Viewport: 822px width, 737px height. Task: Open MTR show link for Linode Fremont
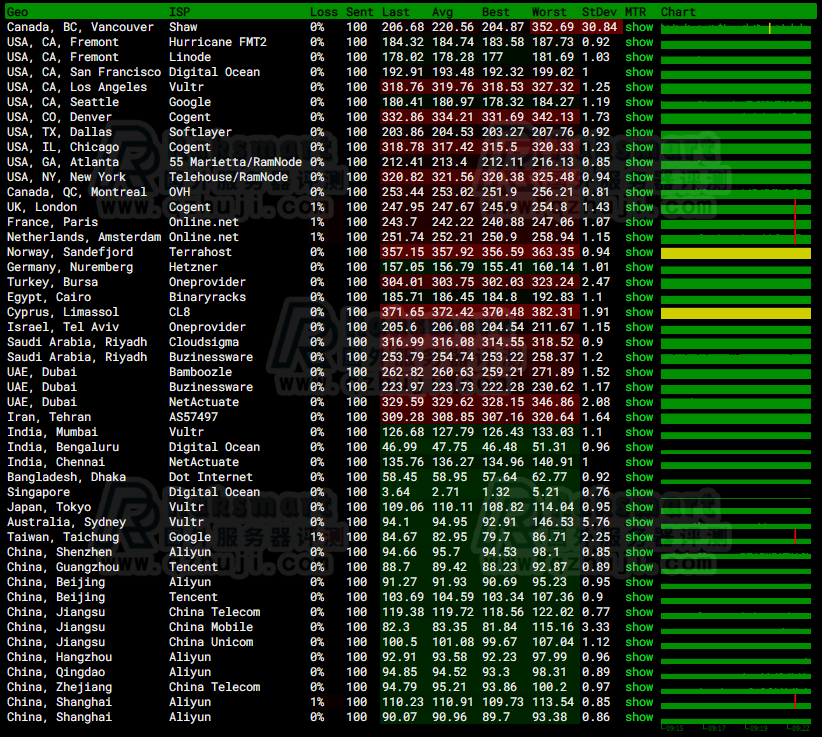coord(639,57)
